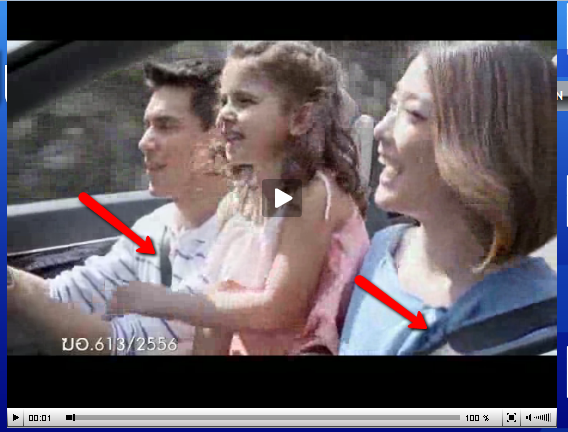Mute audio with the speaker icon
The image size is (568, 432).
(x=529, y=418)
